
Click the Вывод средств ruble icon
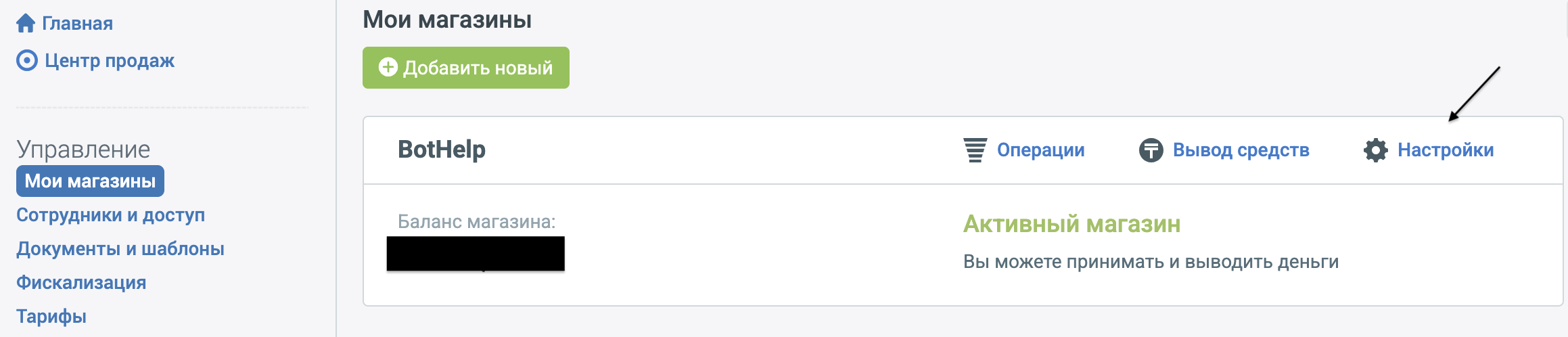pyautogui.click(x=1151, y=150)
